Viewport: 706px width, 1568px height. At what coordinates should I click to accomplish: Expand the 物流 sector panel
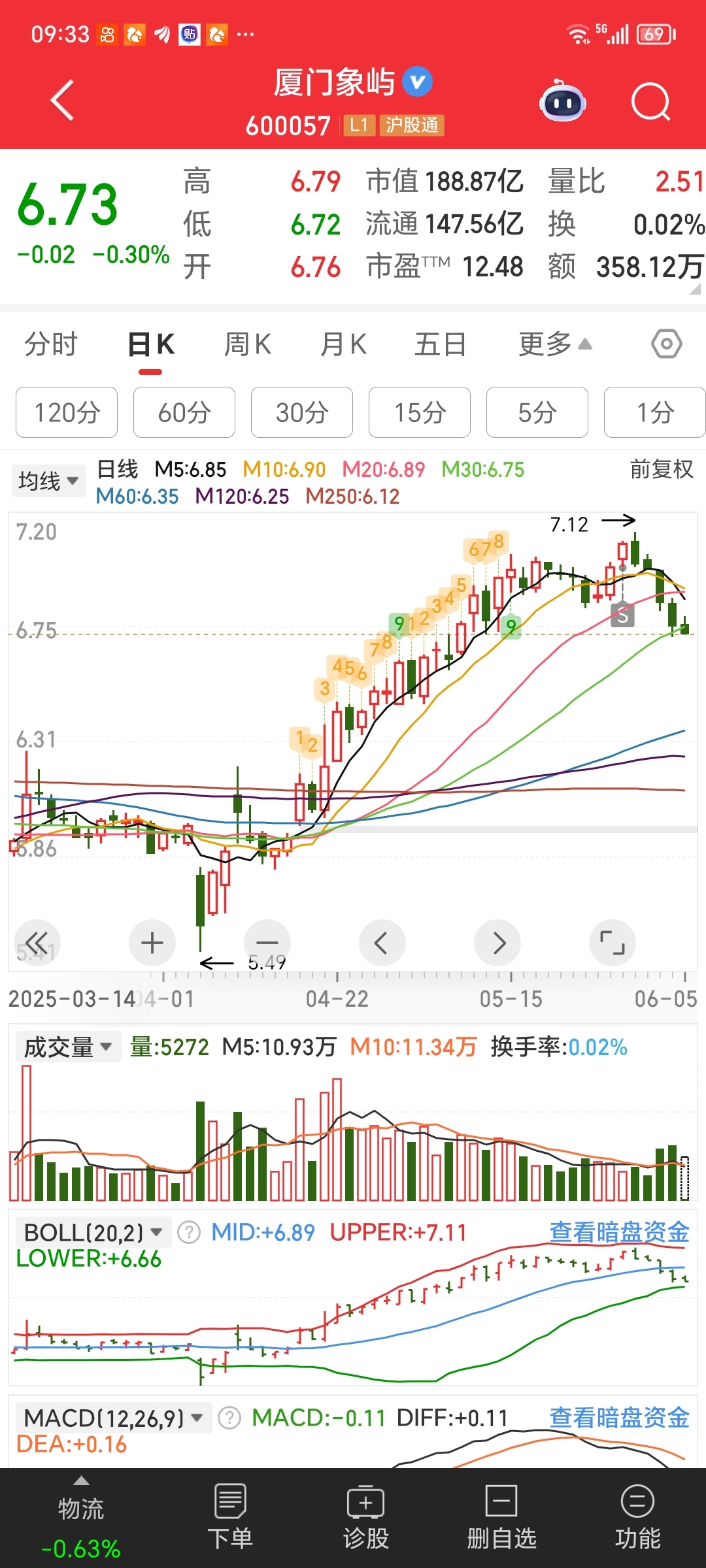81,1510
